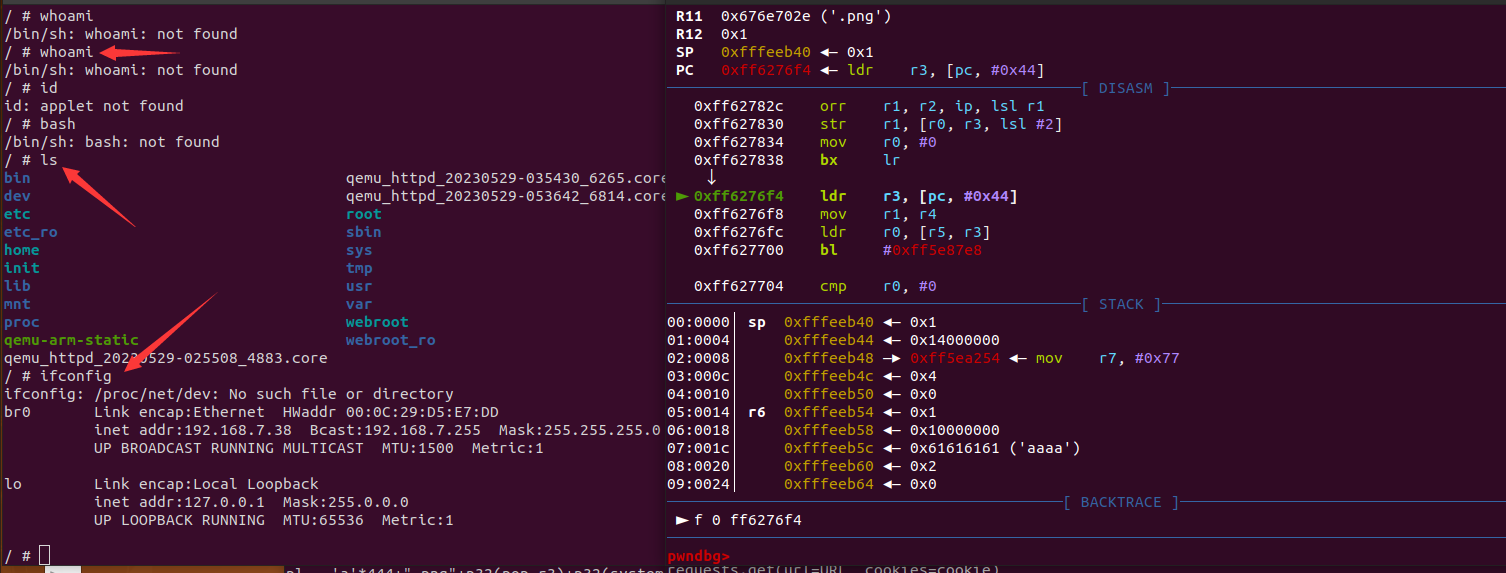Click stack address 0xfffeeb60

pos(829,466)
